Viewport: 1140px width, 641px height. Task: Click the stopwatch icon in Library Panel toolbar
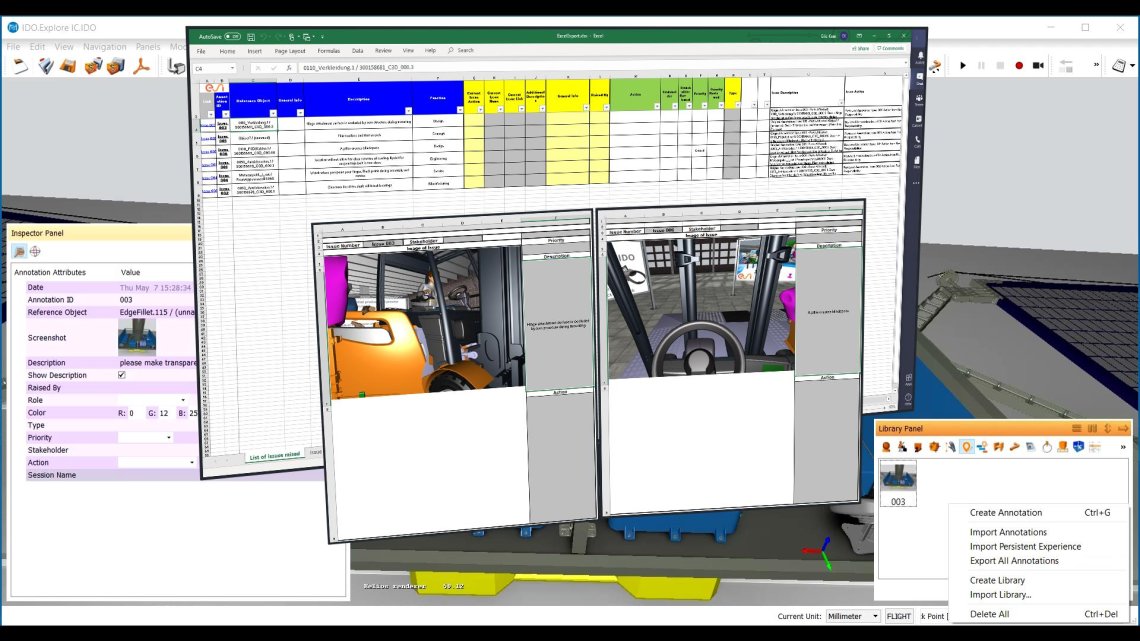(1047, 447)
